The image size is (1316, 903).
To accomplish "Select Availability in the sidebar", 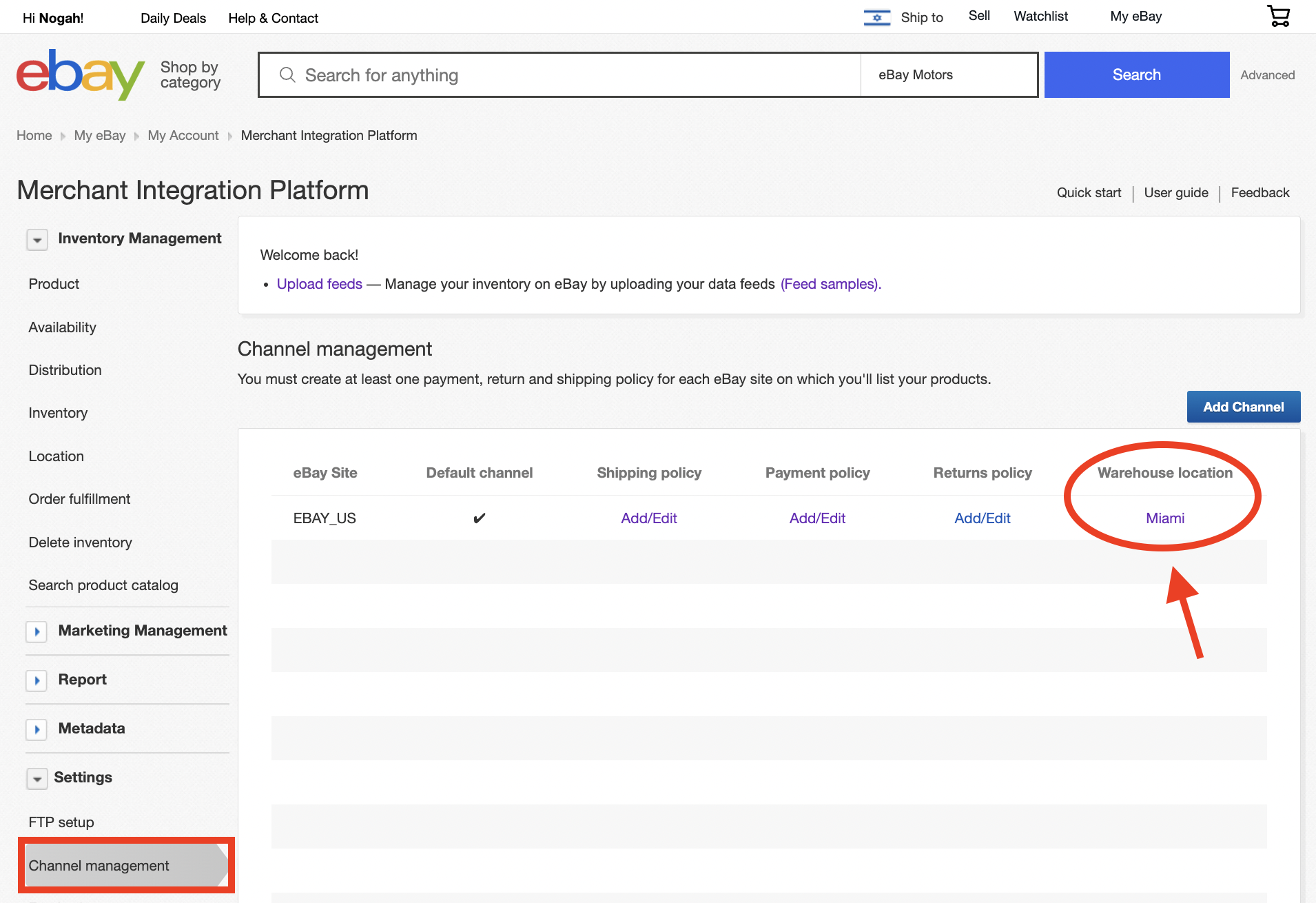I will click(x=62, y=327).
